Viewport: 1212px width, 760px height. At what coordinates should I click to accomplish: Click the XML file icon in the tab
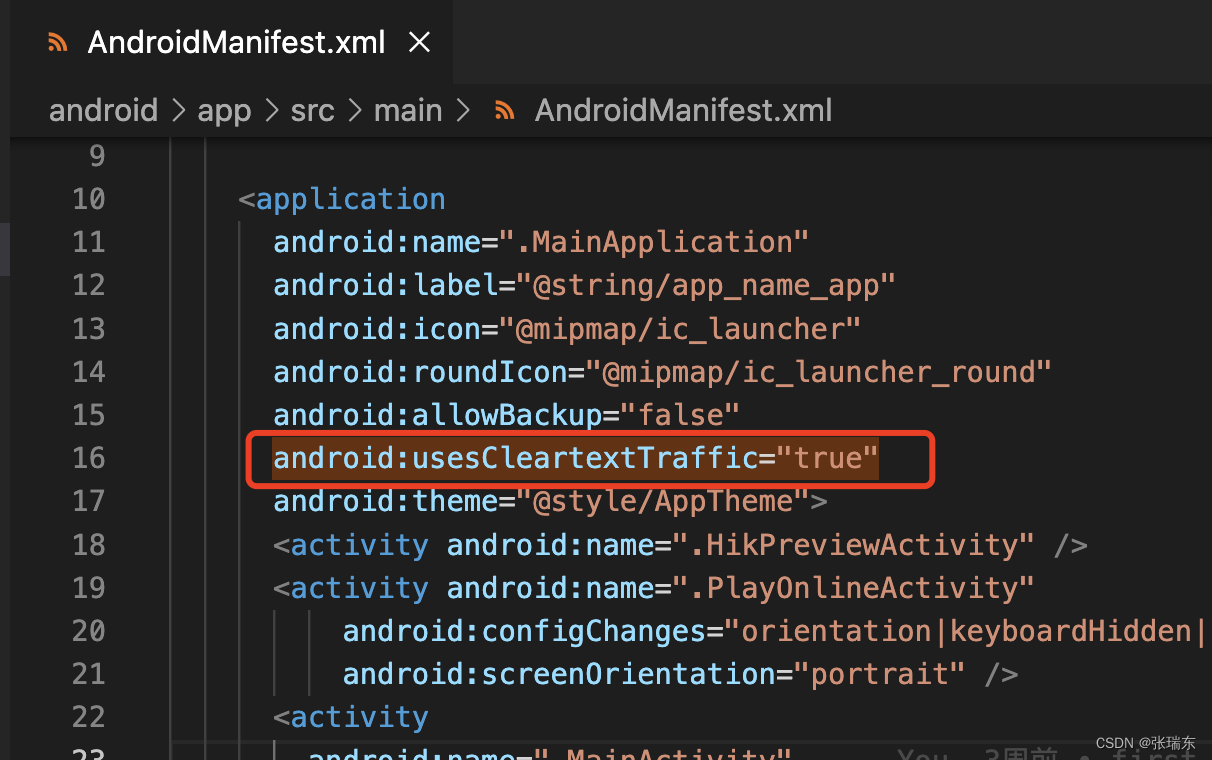click(x=59, y=43)
